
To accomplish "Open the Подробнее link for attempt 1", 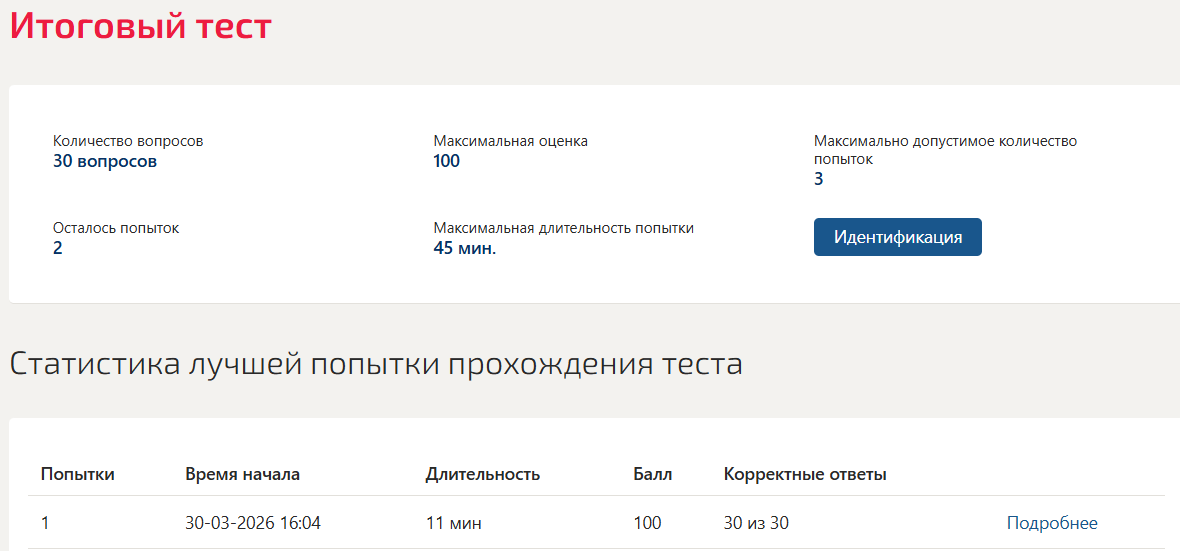I will click(x=1051, y=523).
